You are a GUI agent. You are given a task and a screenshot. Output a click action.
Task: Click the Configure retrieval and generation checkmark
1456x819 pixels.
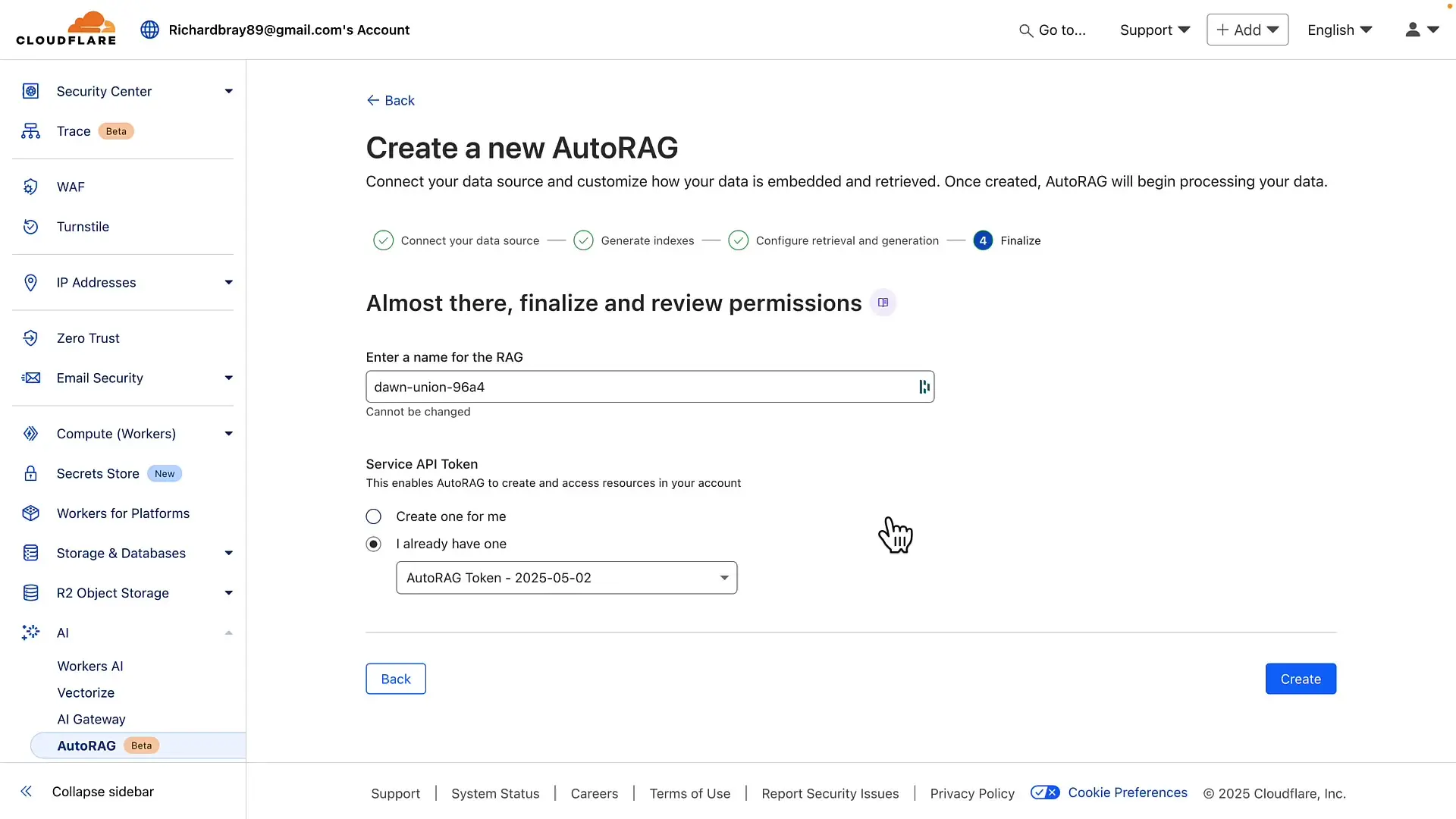[738, 240]
